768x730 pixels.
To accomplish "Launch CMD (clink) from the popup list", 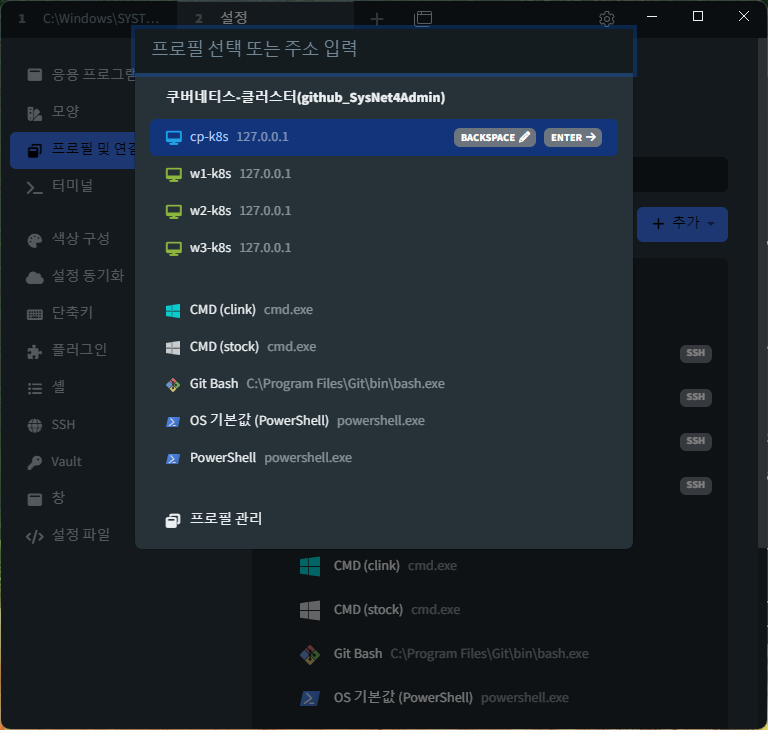I will tap(384, 310).
